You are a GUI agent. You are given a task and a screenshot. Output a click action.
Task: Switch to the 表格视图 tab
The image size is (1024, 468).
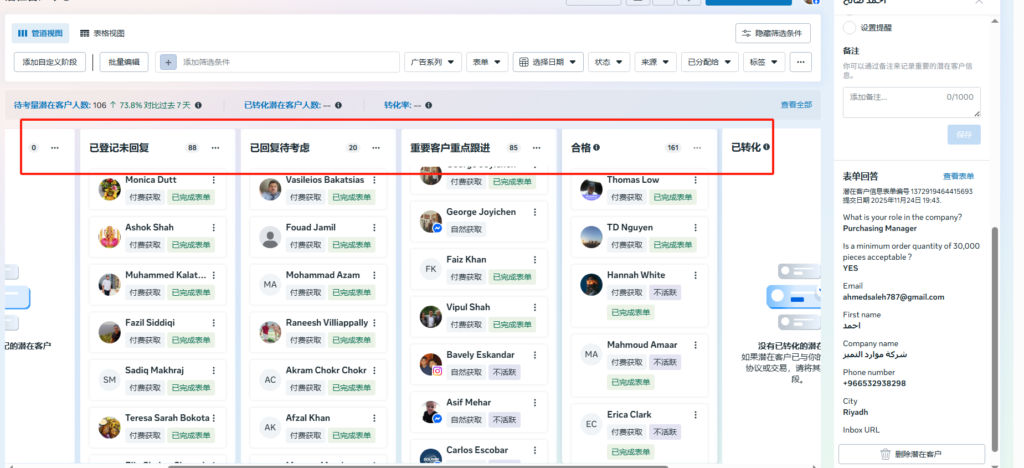pyautogui.click(x=103, y=33)
